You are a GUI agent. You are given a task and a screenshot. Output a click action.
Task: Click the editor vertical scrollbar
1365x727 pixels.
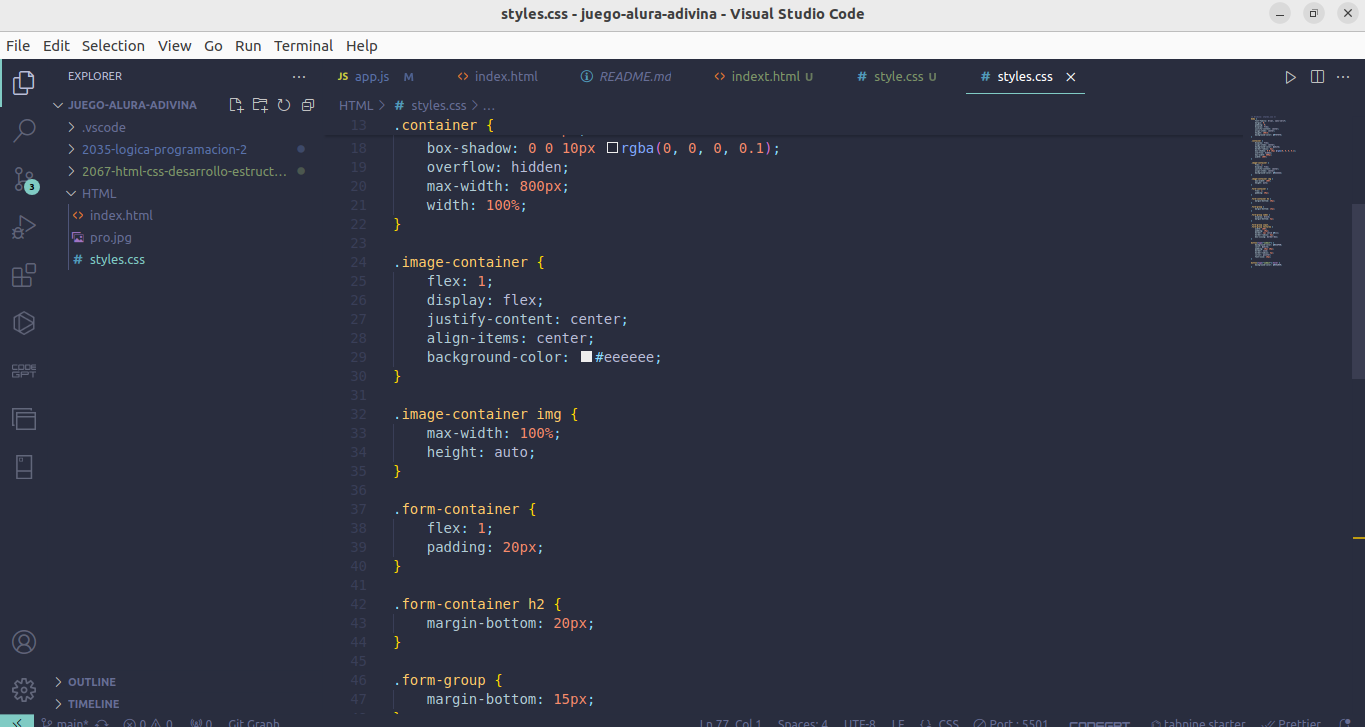coord(1358,290)
